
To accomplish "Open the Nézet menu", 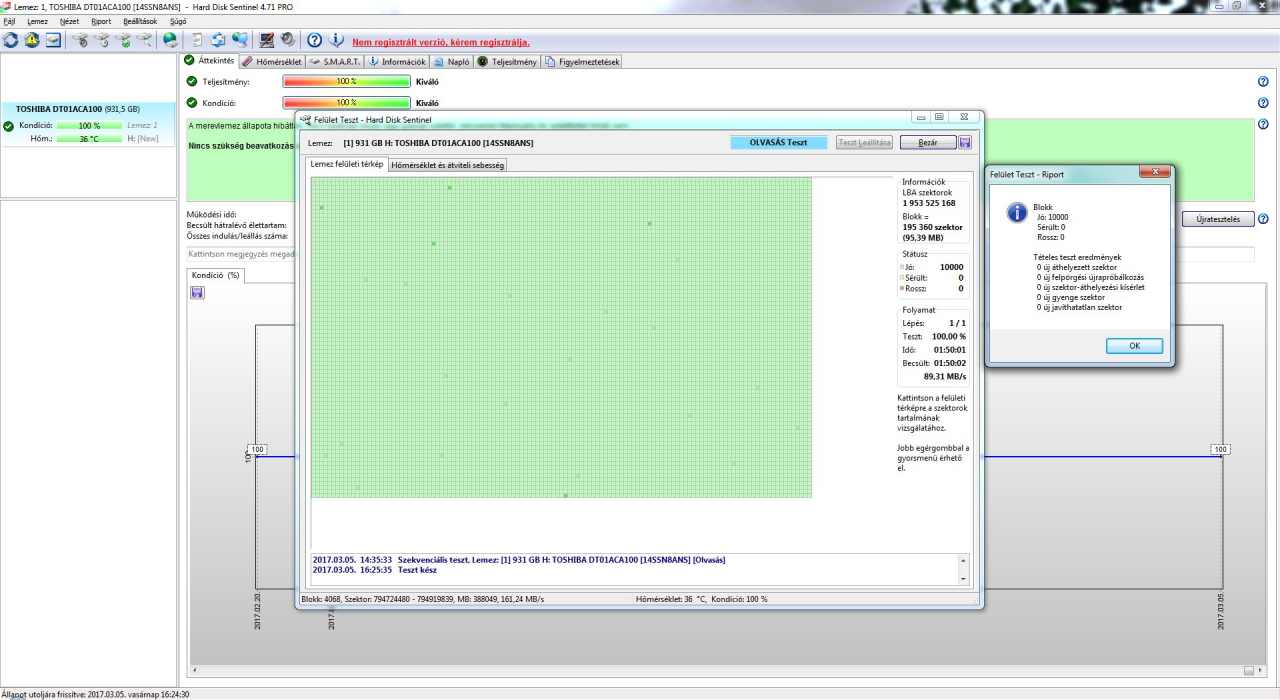I will pyautogui.click(x=69, y=21).
